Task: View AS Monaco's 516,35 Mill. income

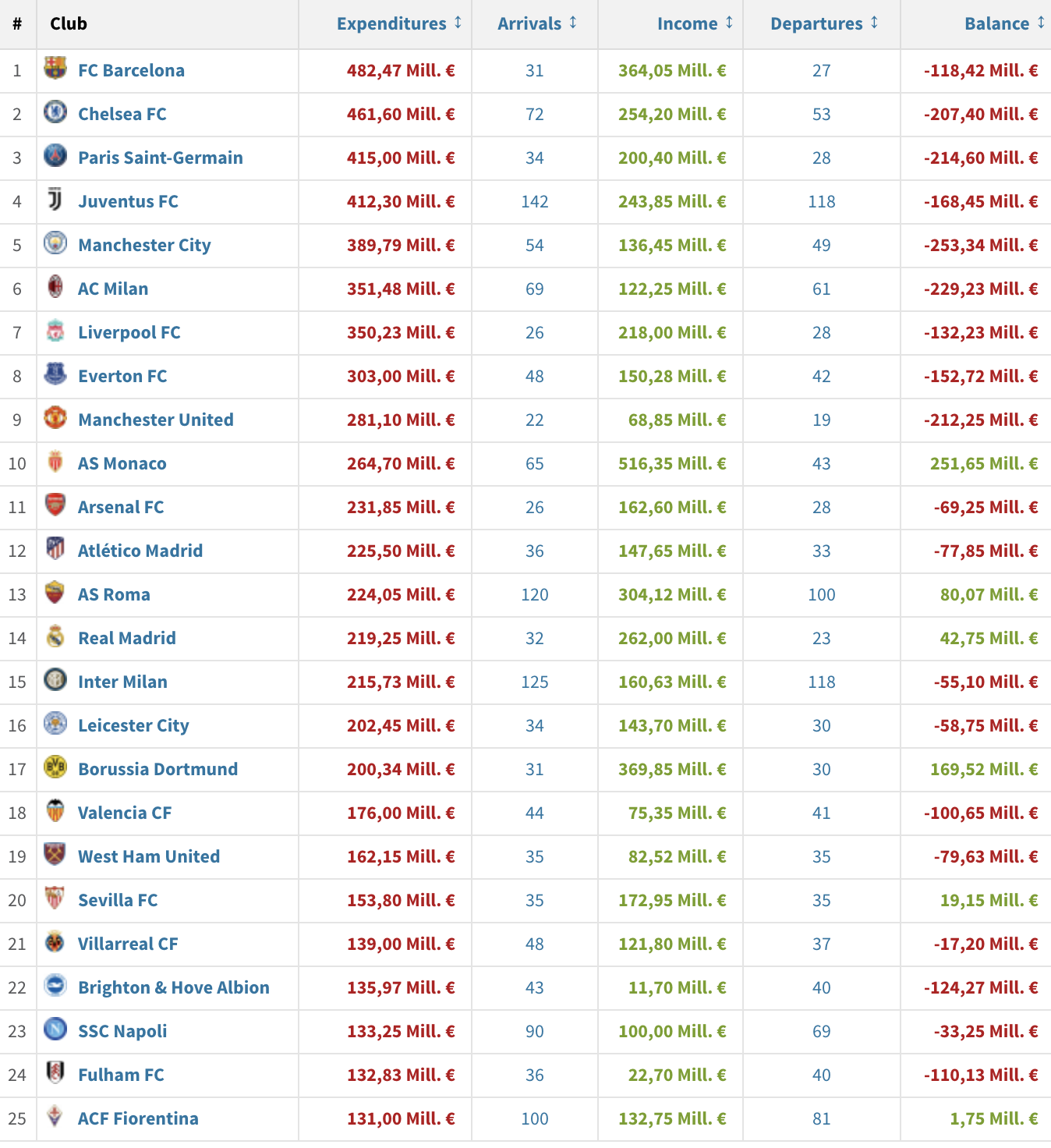Action: pos(671,463)
